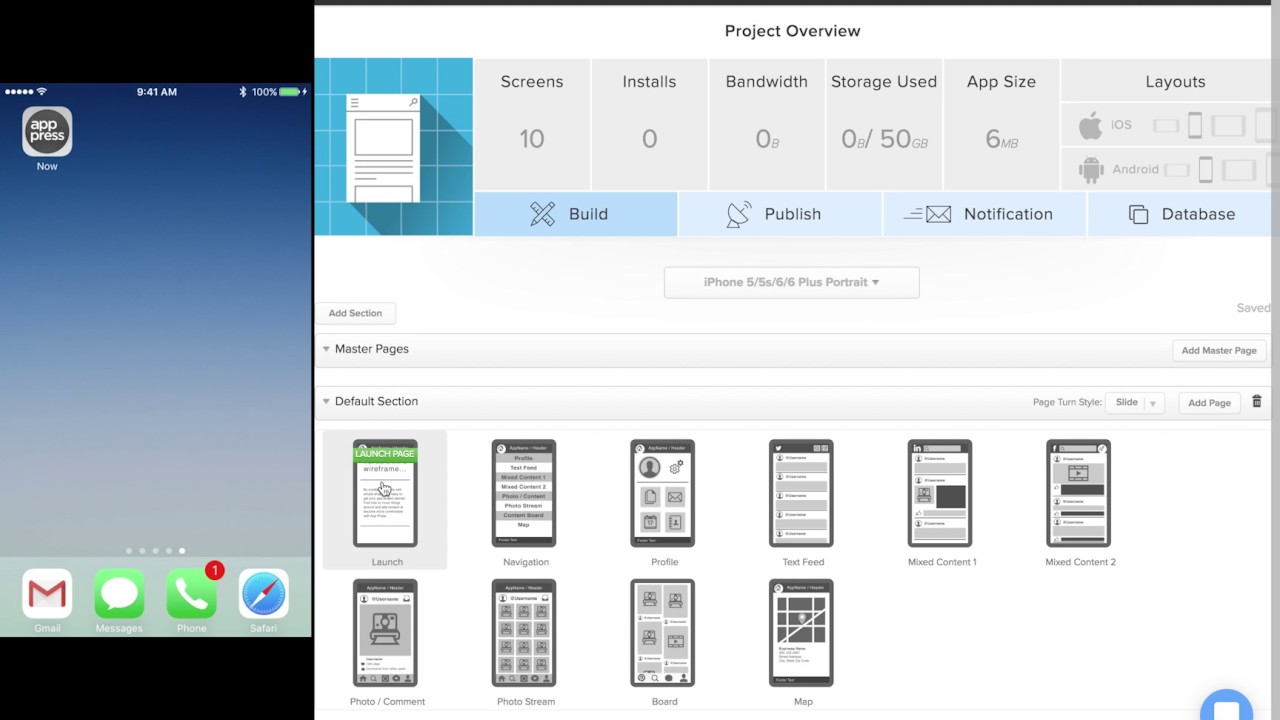Open the App Press app on phone
Viewport: 1280px width, 720px height.
point(47,132)
